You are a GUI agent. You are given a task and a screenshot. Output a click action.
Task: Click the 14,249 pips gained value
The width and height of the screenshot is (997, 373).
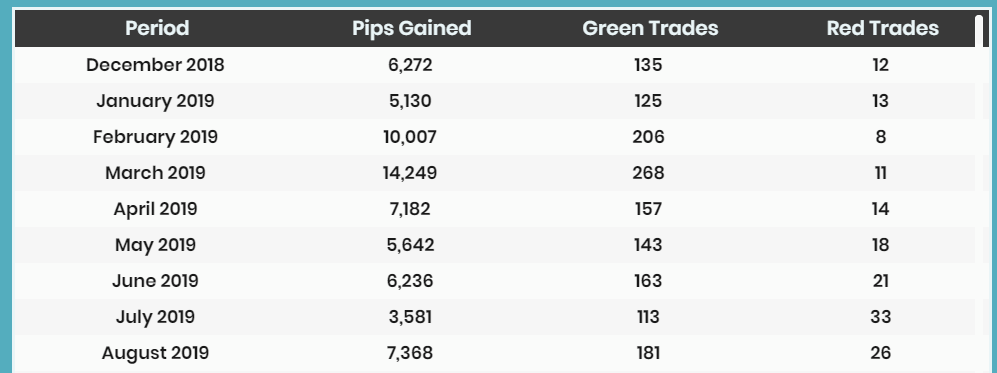point(410,173)
